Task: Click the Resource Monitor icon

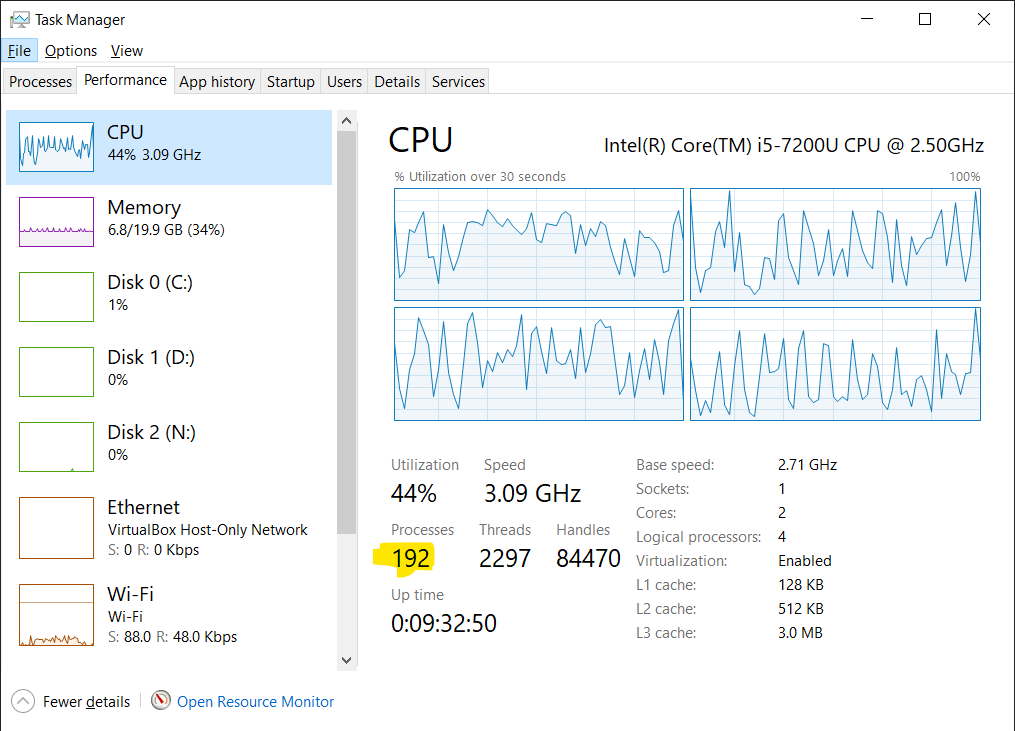Action: point(160,701)
